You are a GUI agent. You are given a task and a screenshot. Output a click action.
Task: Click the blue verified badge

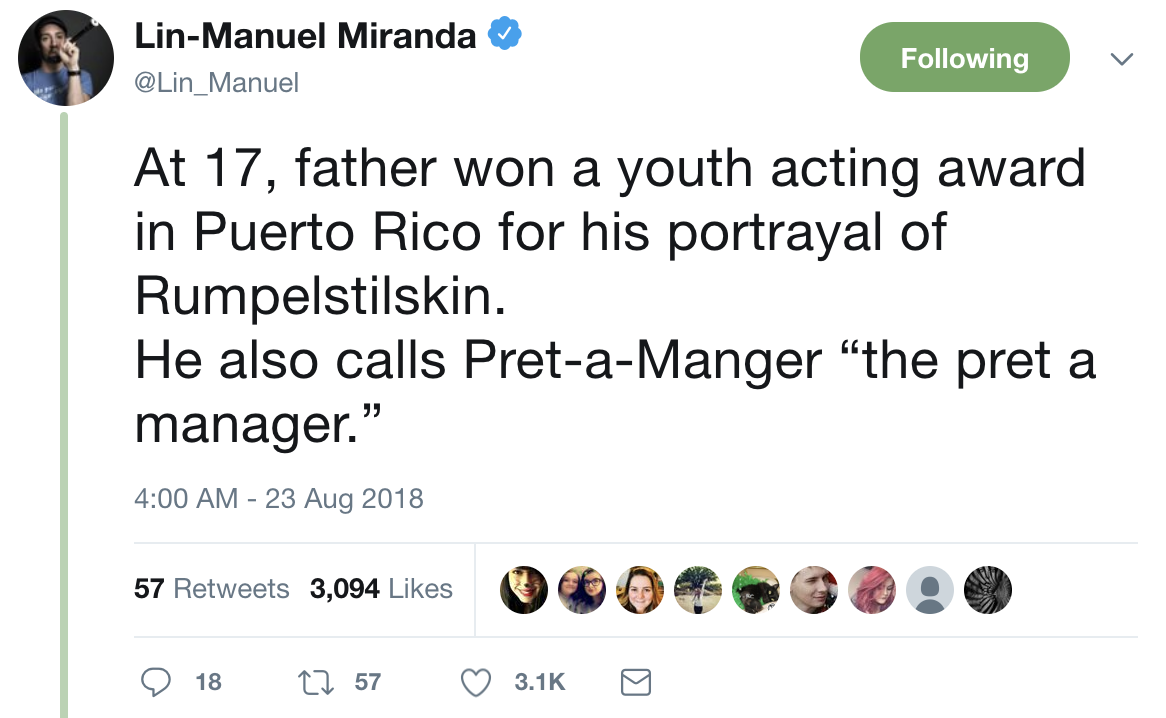pyautogui.click(x=503, y=38)
